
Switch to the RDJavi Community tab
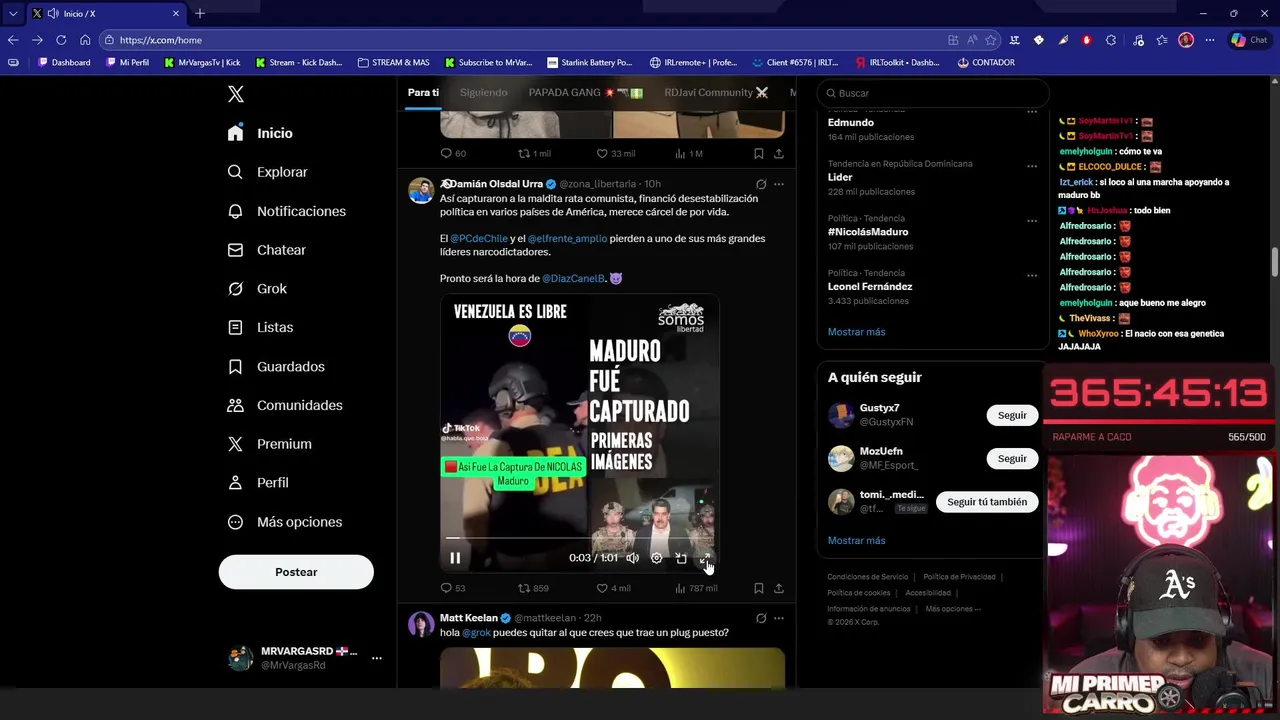716,92
